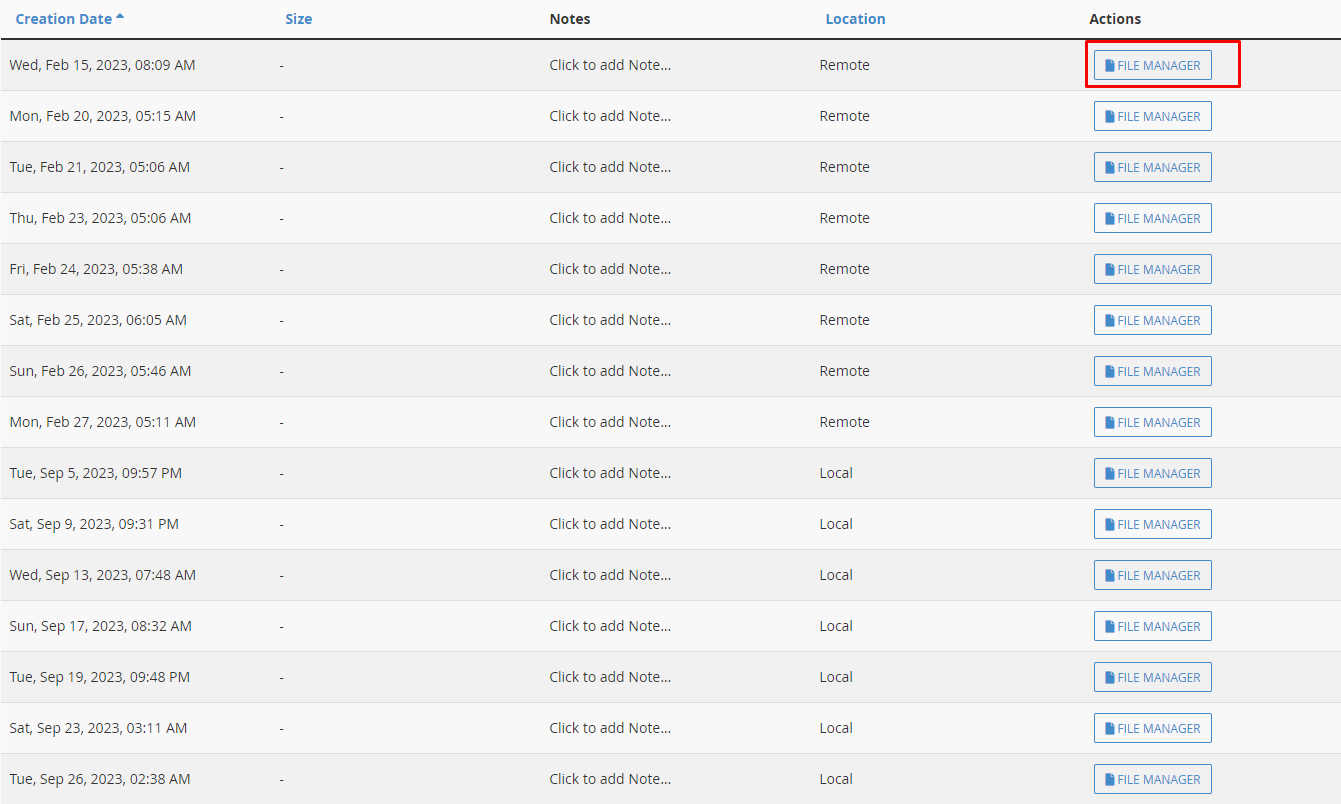The height and width of the screenshot is (804, 1341).
Task: Add a note to Sep 23, 2023 backup
Action: click(x=610, y=728)
